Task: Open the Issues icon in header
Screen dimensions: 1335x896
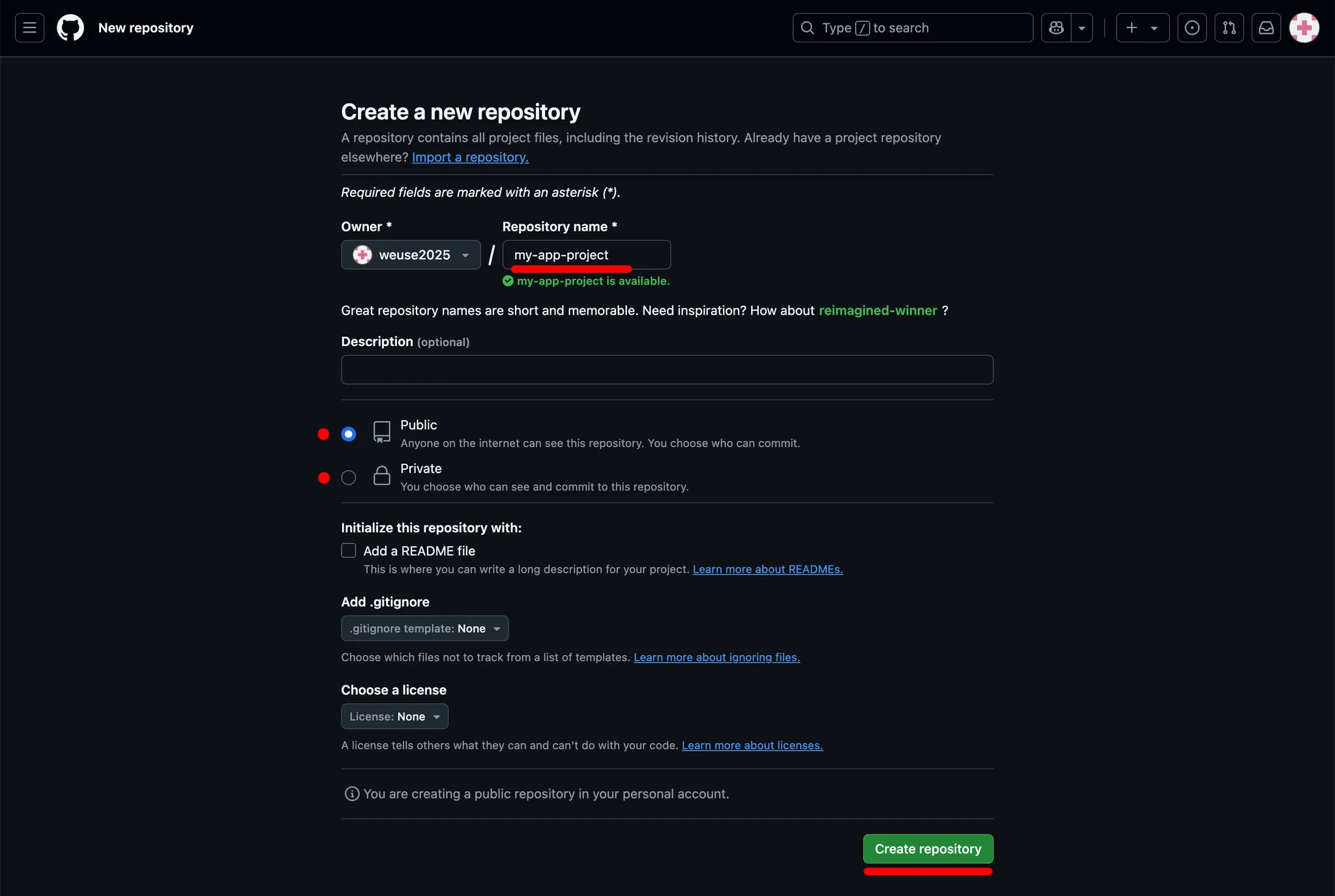Action: [1192, 28]
